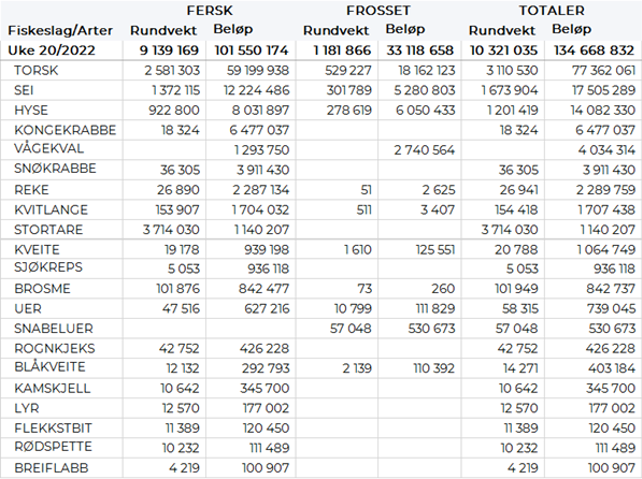
Task: Click the total Beløp value 134 668 832
Action: point(593,49)
